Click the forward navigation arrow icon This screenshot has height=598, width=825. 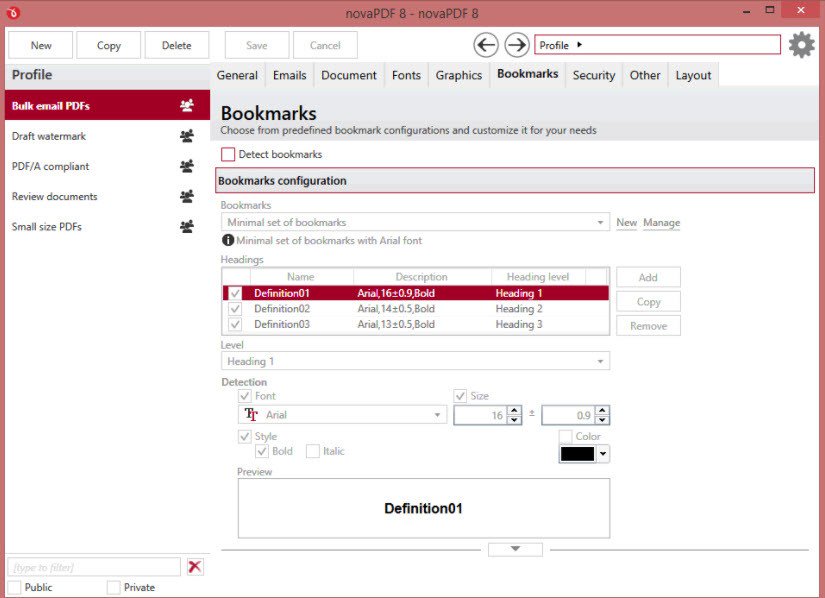[x=517, y=45]
